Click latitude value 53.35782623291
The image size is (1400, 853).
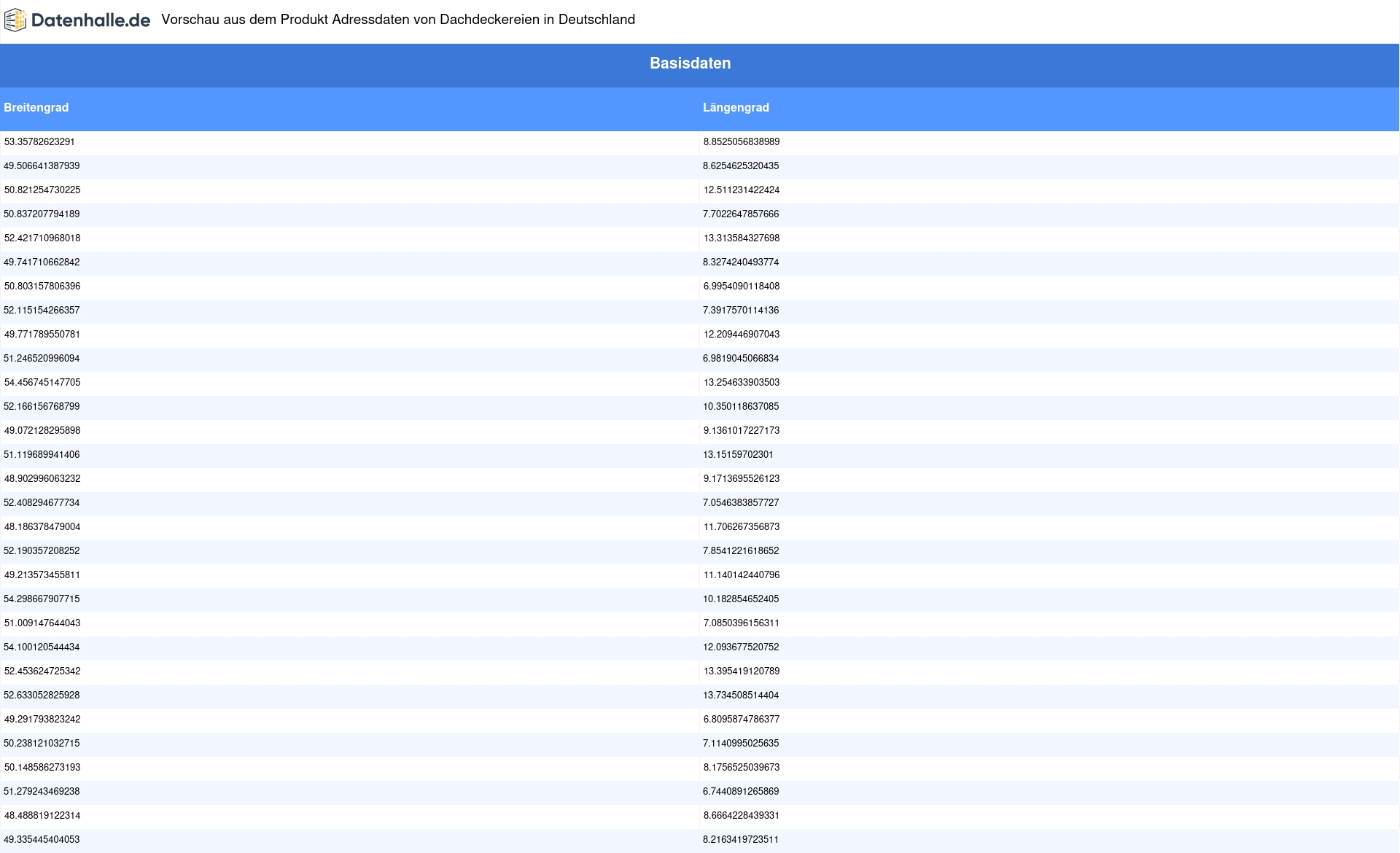pos(39,142)
